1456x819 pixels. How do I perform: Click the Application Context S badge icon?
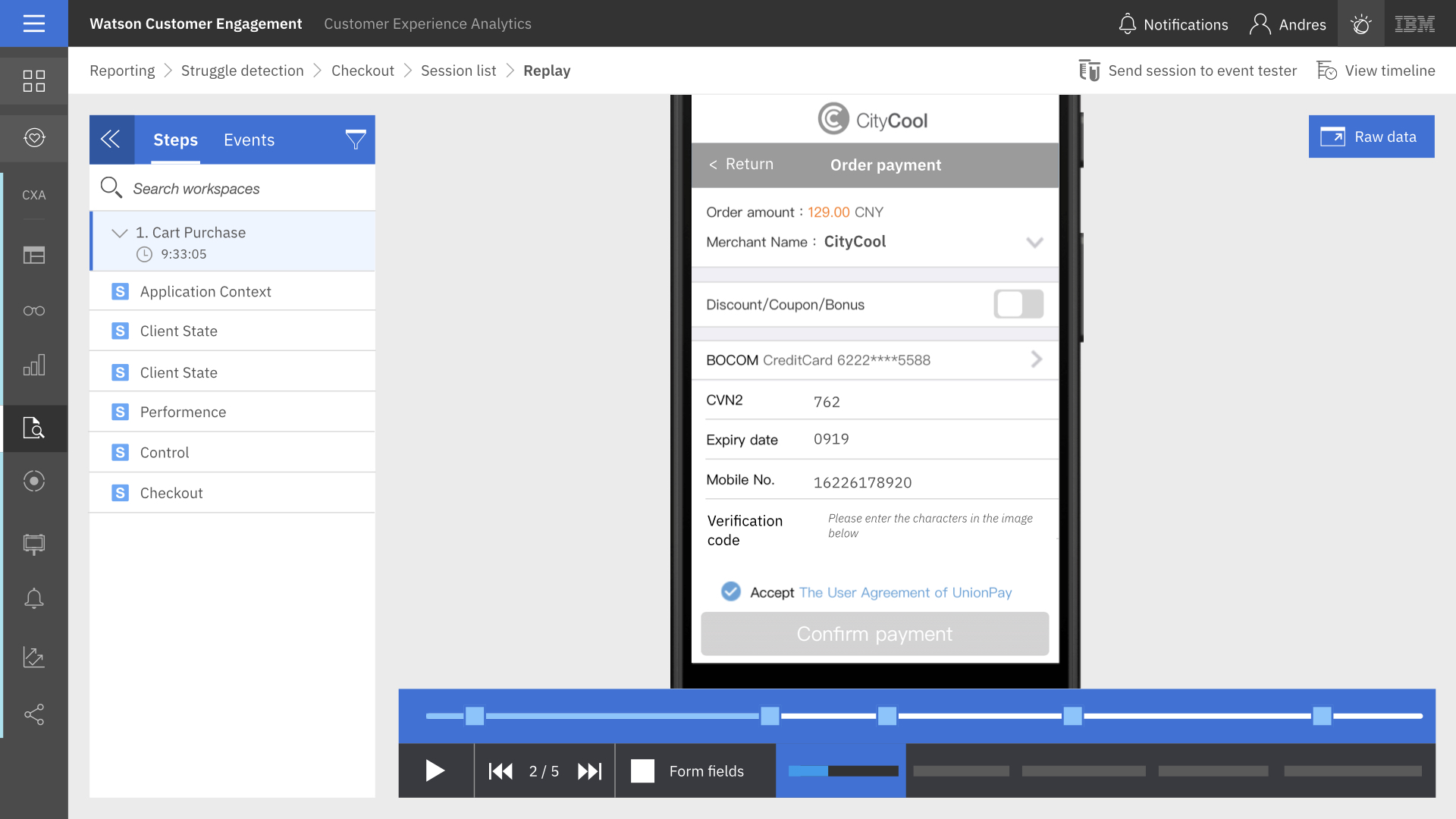pos(120,291)
